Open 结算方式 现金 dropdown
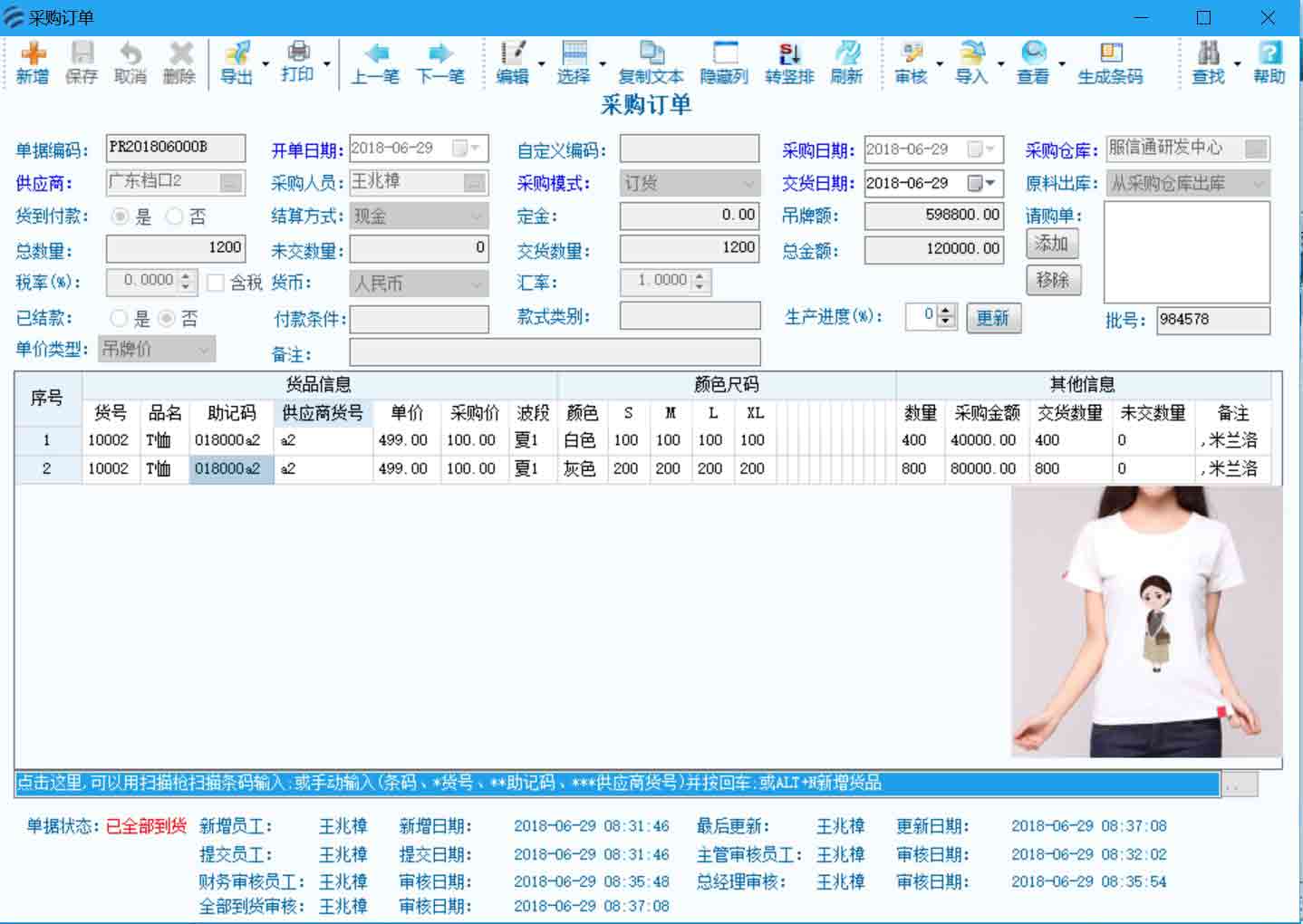The width and height of the screenshot is (1303, 924). point(420,217)
